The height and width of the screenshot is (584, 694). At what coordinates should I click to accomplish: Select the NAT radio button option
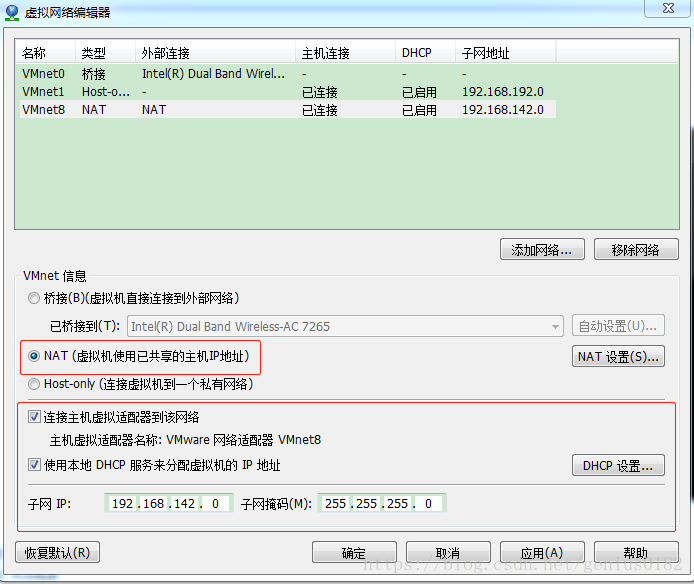34,356
